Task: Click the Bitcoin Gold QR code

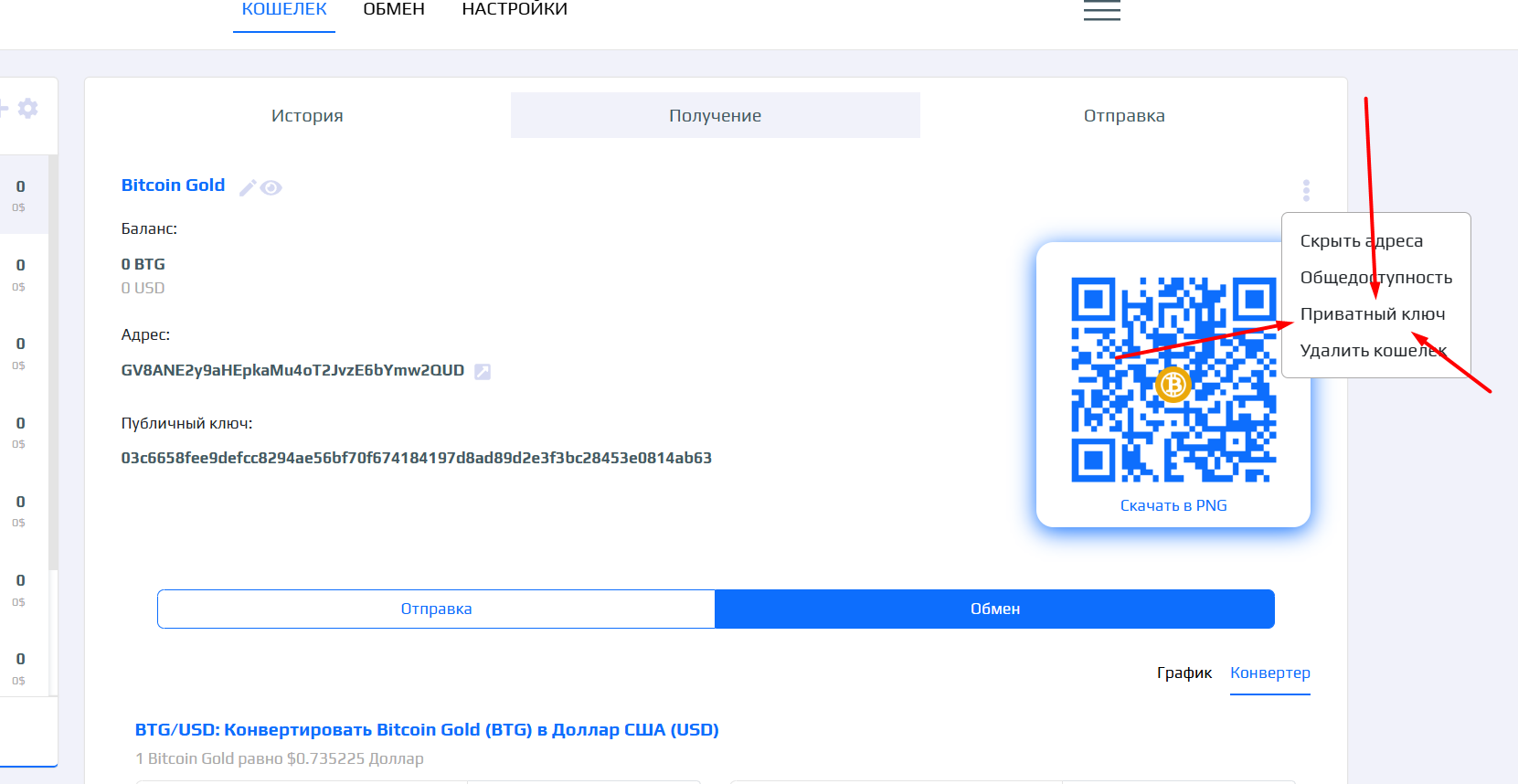Action: pos(1173,379)
